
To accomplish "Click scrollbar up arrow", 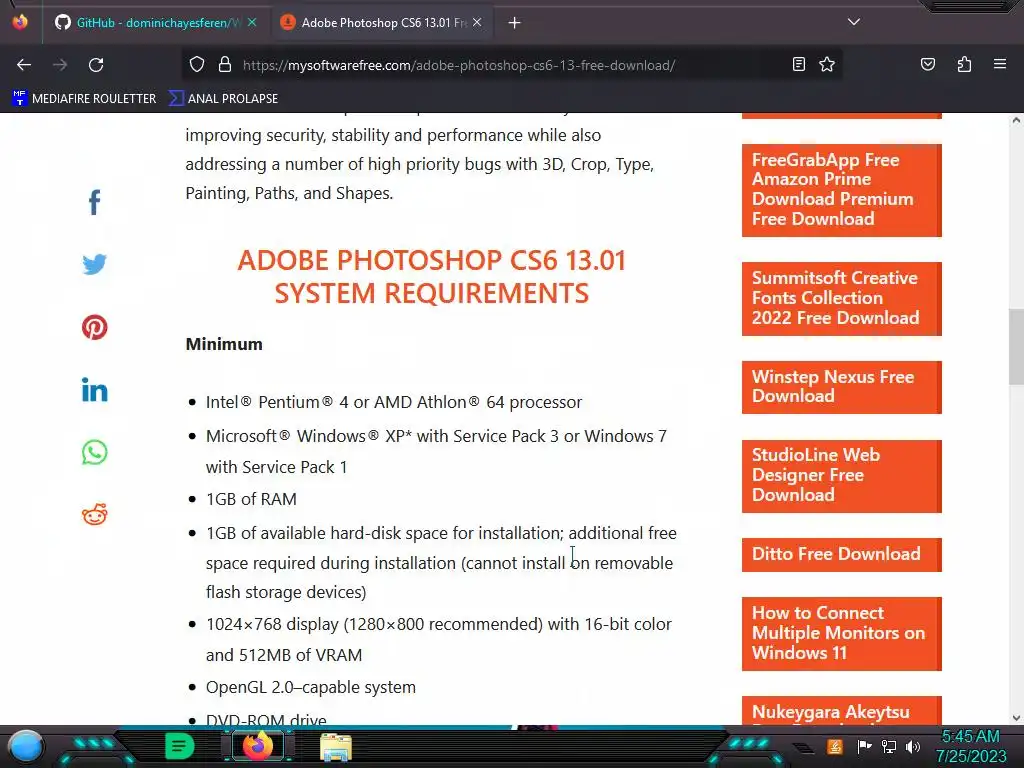I will click(x=1016, y=120).
